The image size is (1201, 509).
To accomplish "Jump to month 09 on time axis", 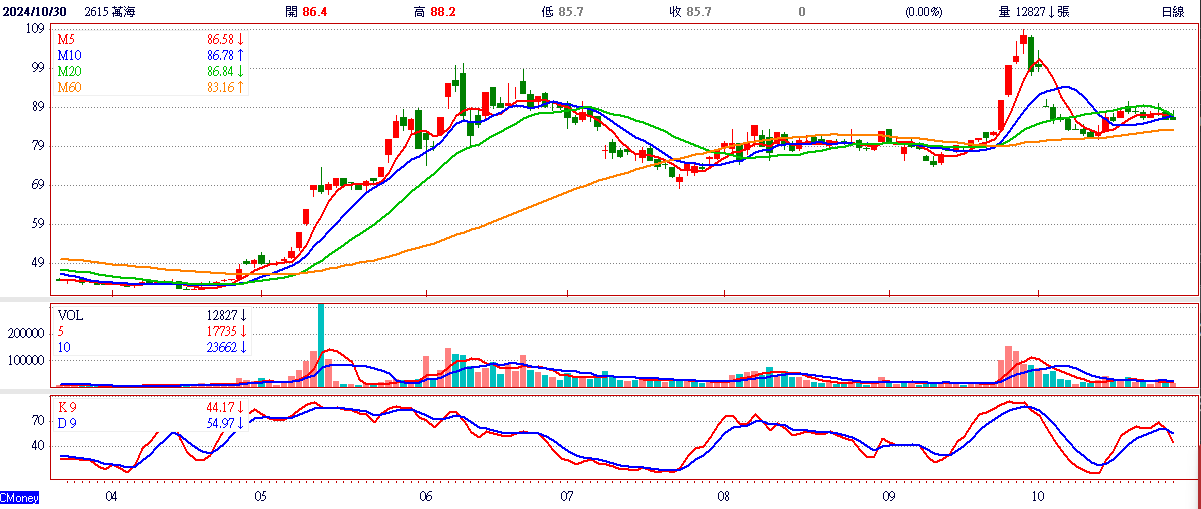I will click(x=888, y=495).
